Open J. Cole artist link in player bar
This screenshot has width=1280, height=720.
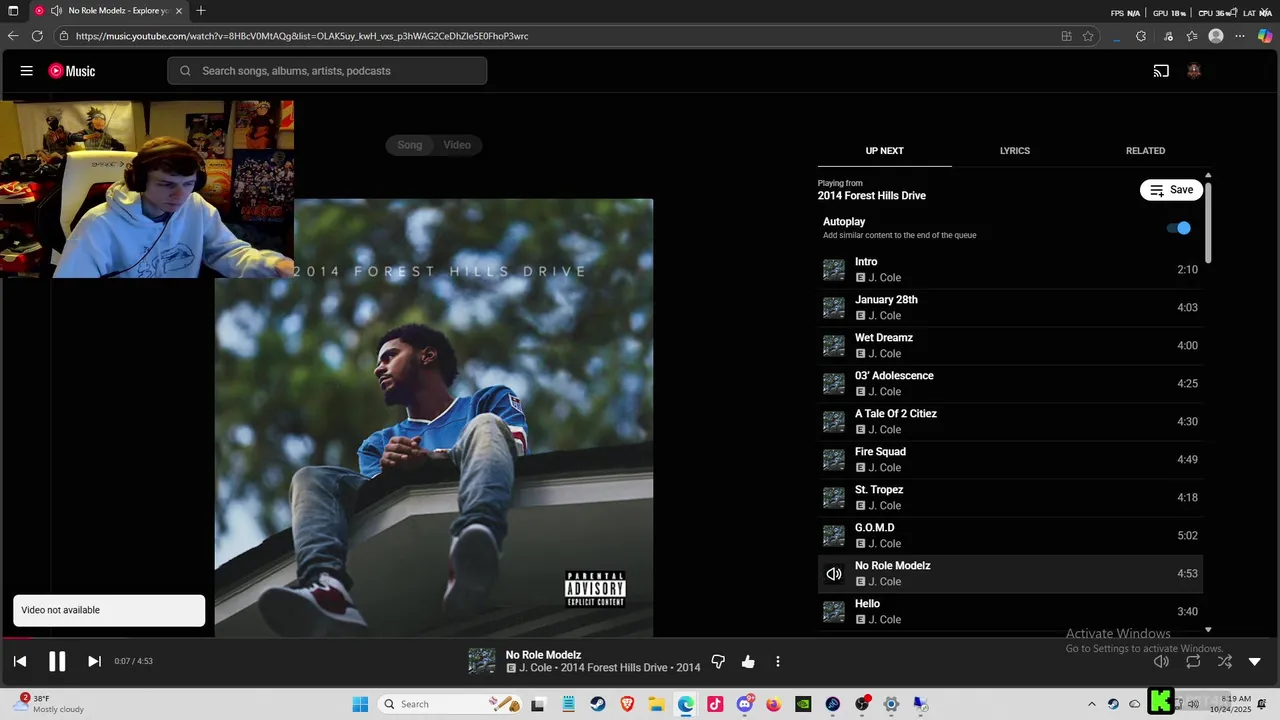point(535,668)
